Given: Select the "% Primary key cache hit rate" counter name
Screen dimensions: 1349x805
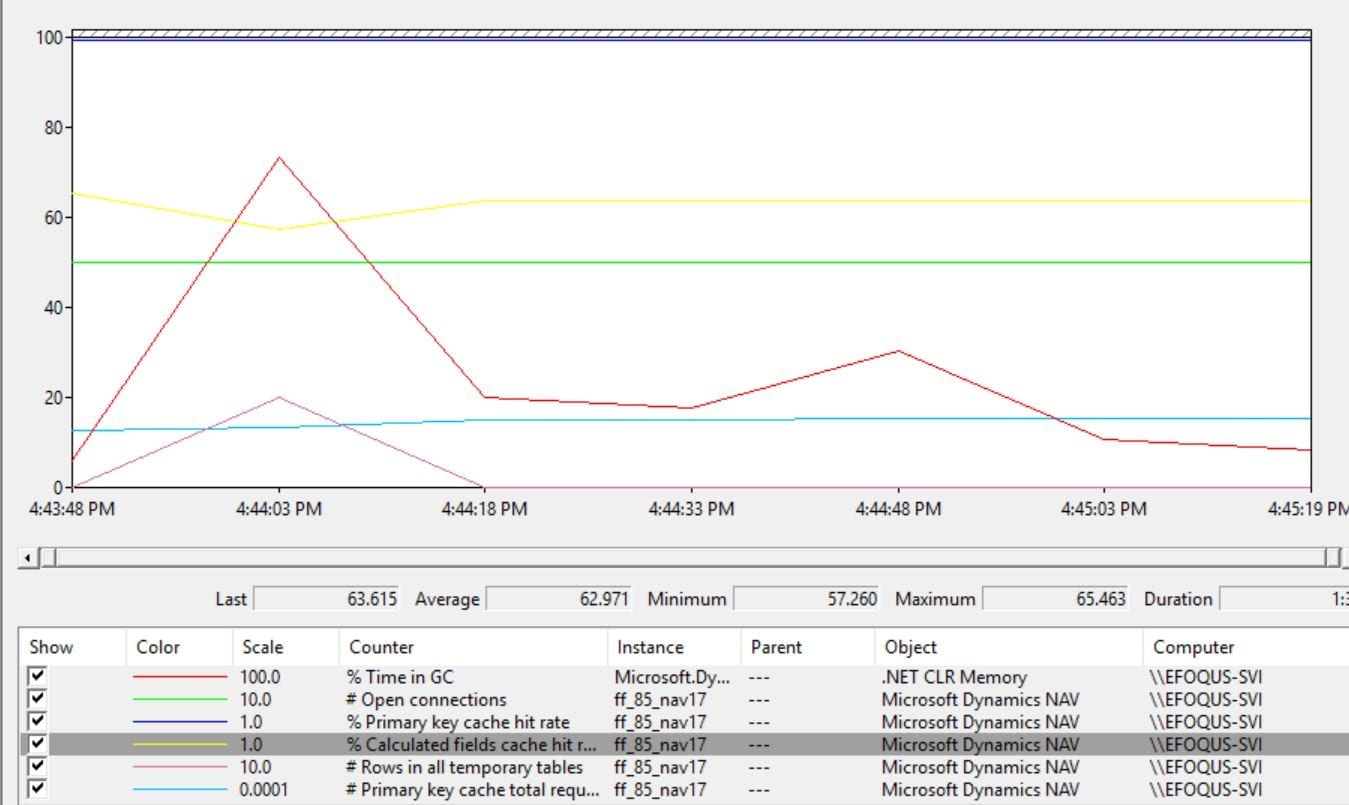Looking at the screenshot, I should [458, 722].
